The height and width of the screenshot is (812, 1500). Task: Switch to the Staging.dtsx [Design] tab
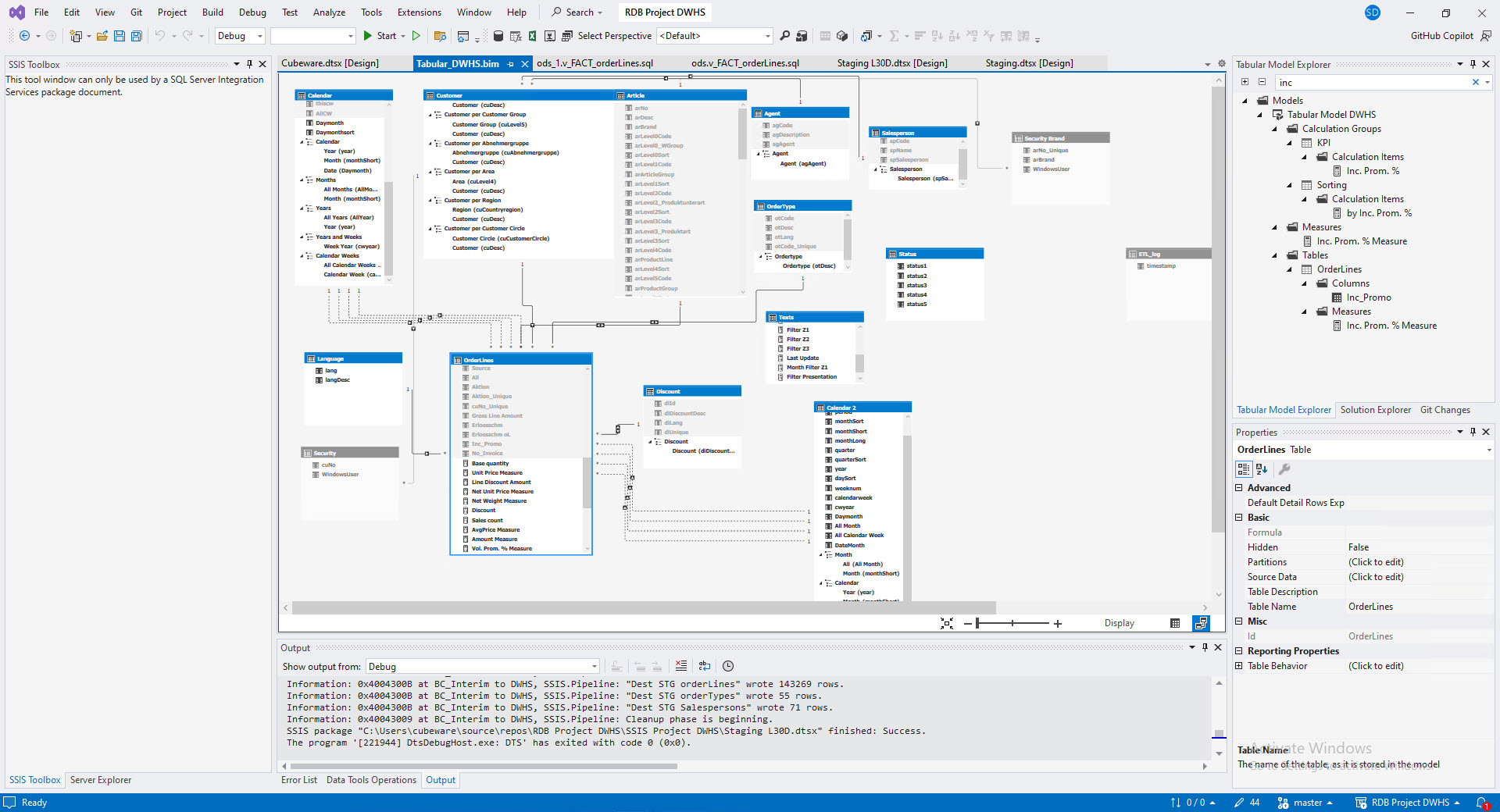pyautogui.click(x=1029, y=63)
